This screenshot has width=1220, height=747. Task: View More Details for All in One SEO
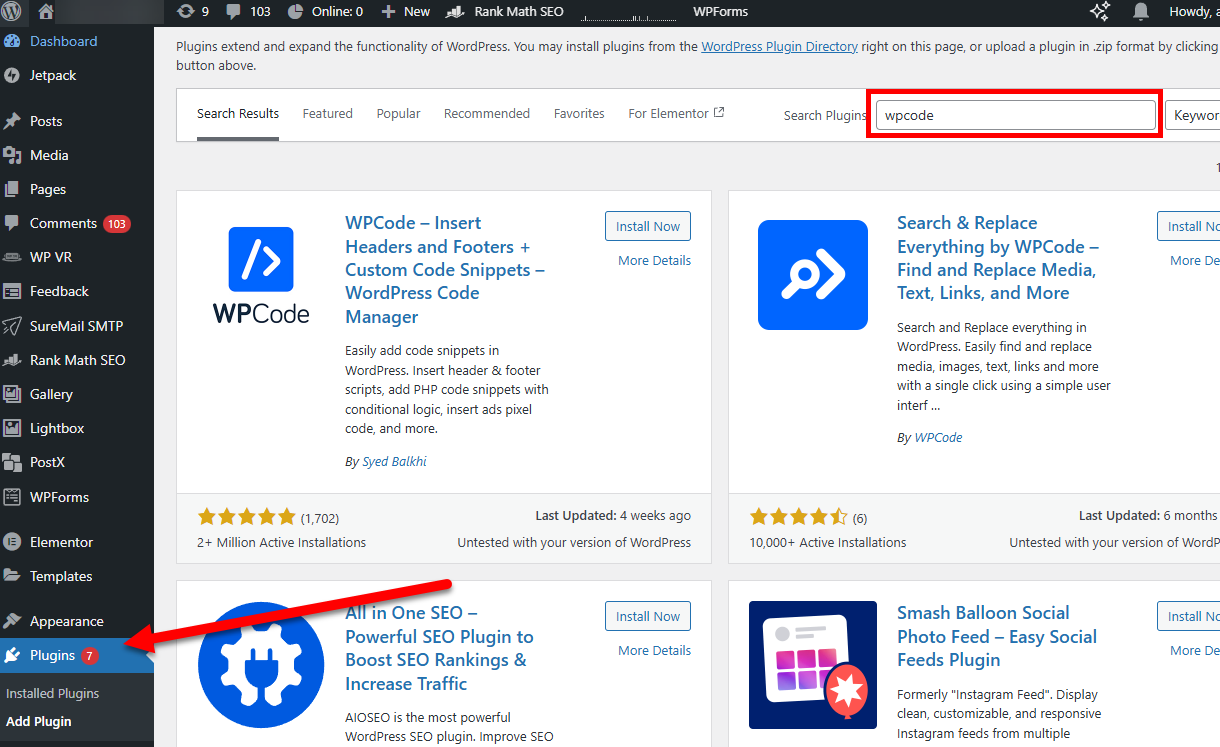pos(654,650)
